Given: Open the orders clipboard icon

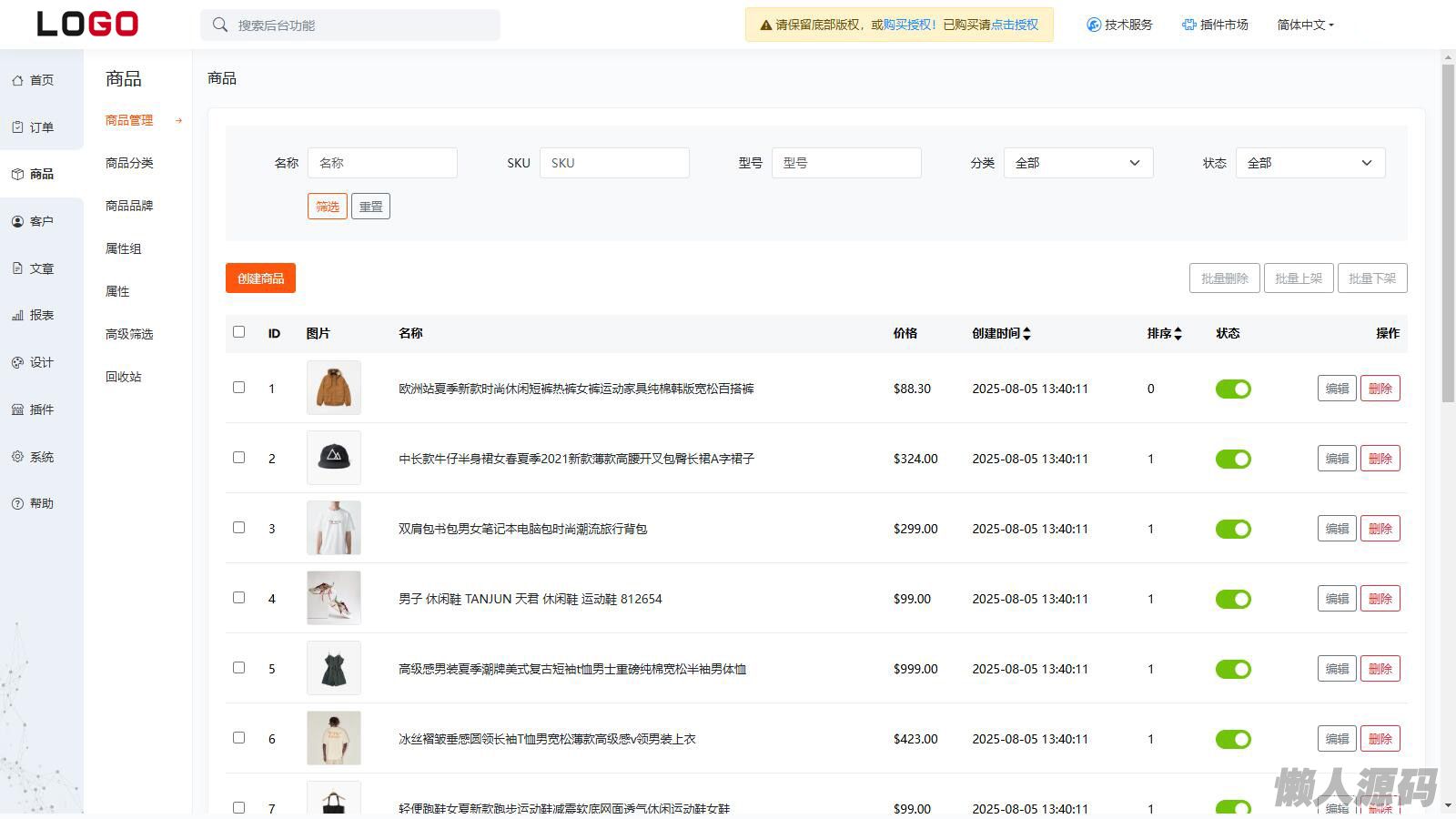Looking at the screenshot, I should point(17,127).
